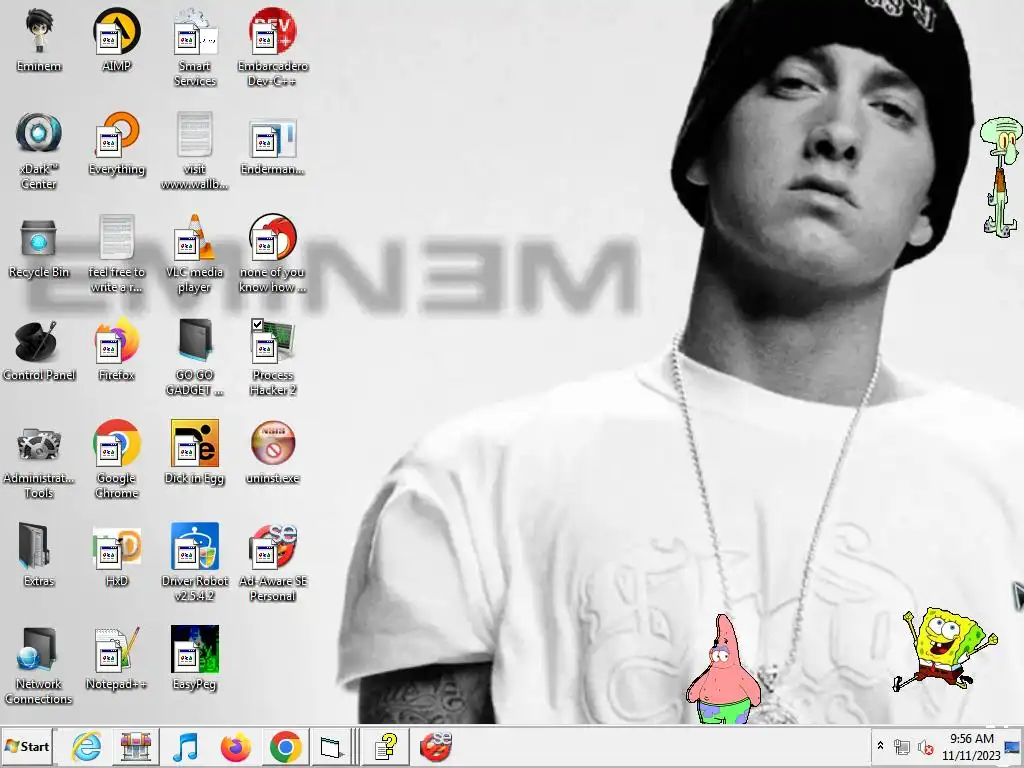Open the GO GO GADGET folder
Viewport: 1024px width, 768px height.
(195, 357)
